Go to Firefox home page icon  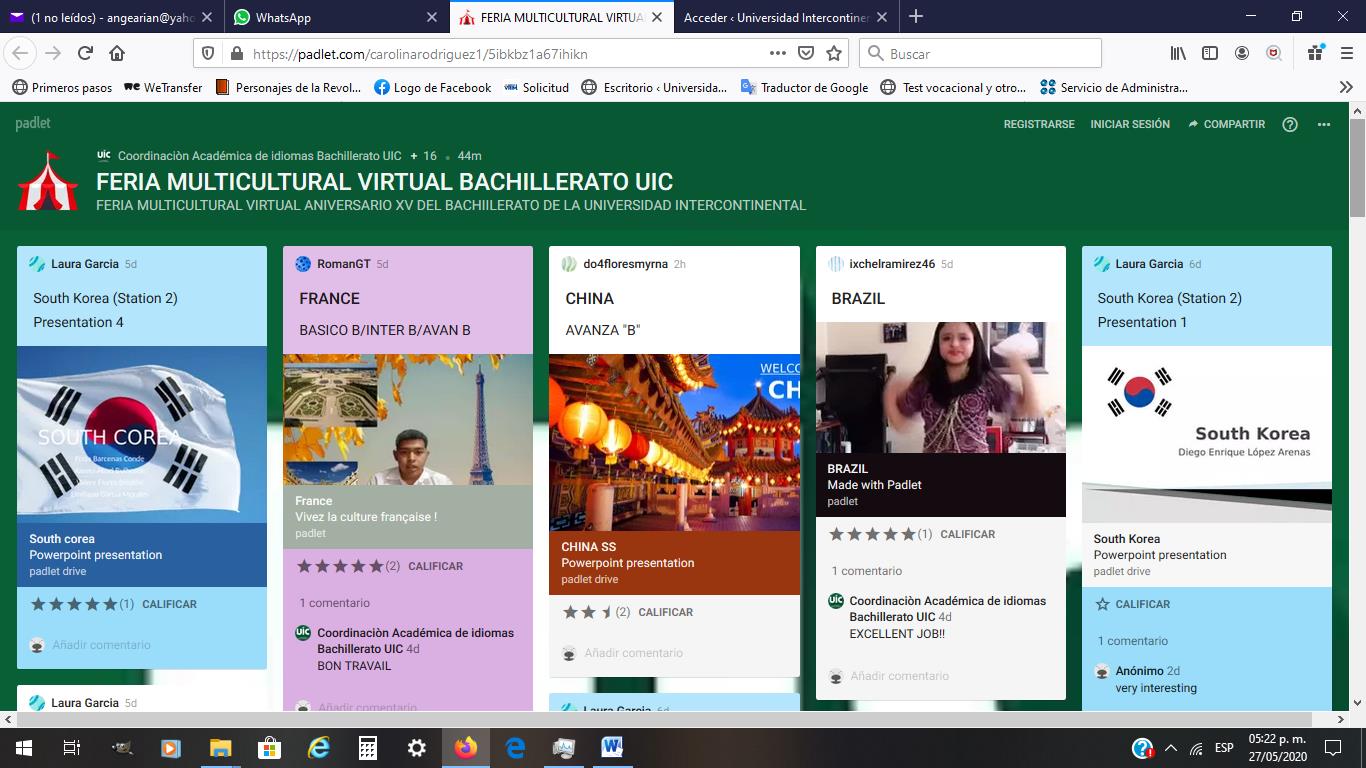[x=117, y=53]
